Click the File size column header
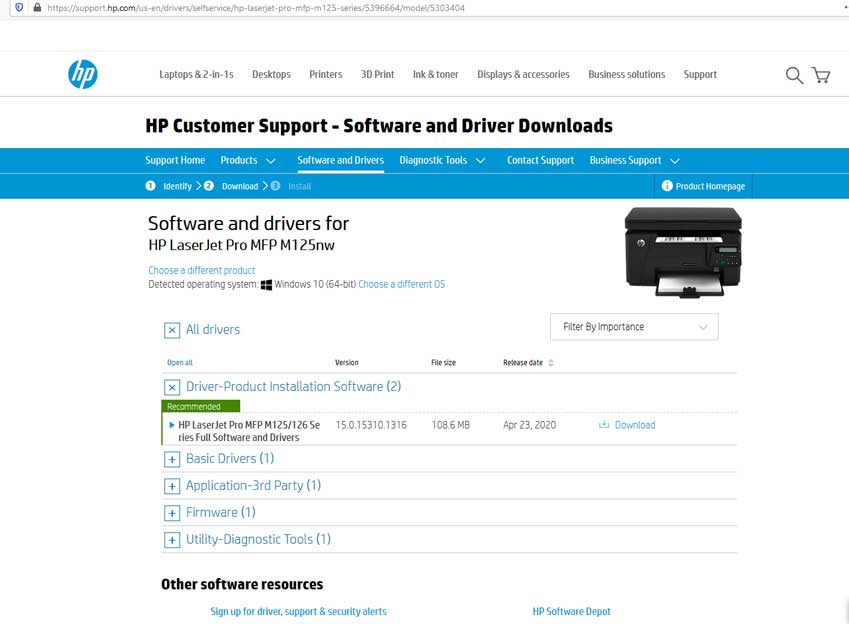849x624 pixels. pyautogui.click(x=443, y=362)
